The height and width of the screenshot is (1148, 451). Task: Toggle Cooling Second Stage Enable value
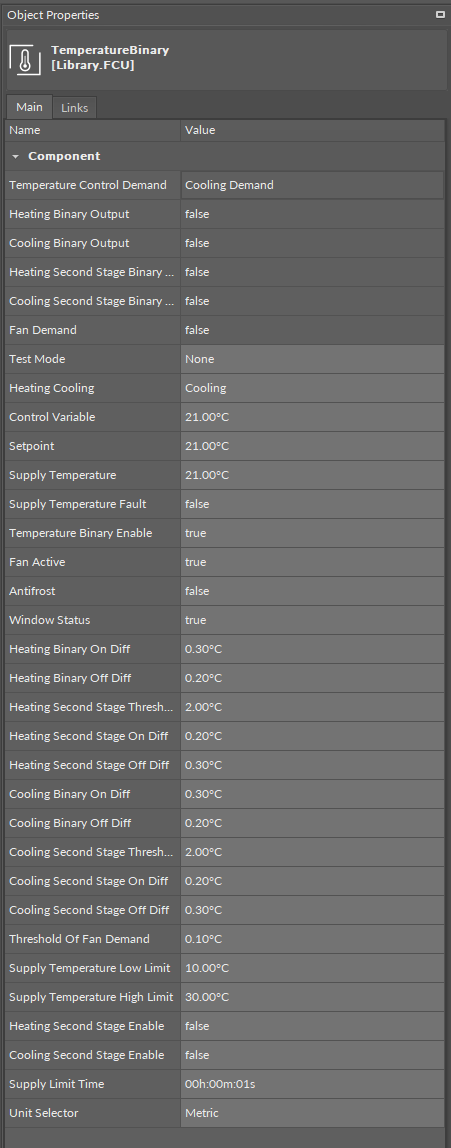pyautogui.click(x=312, y=1055)
